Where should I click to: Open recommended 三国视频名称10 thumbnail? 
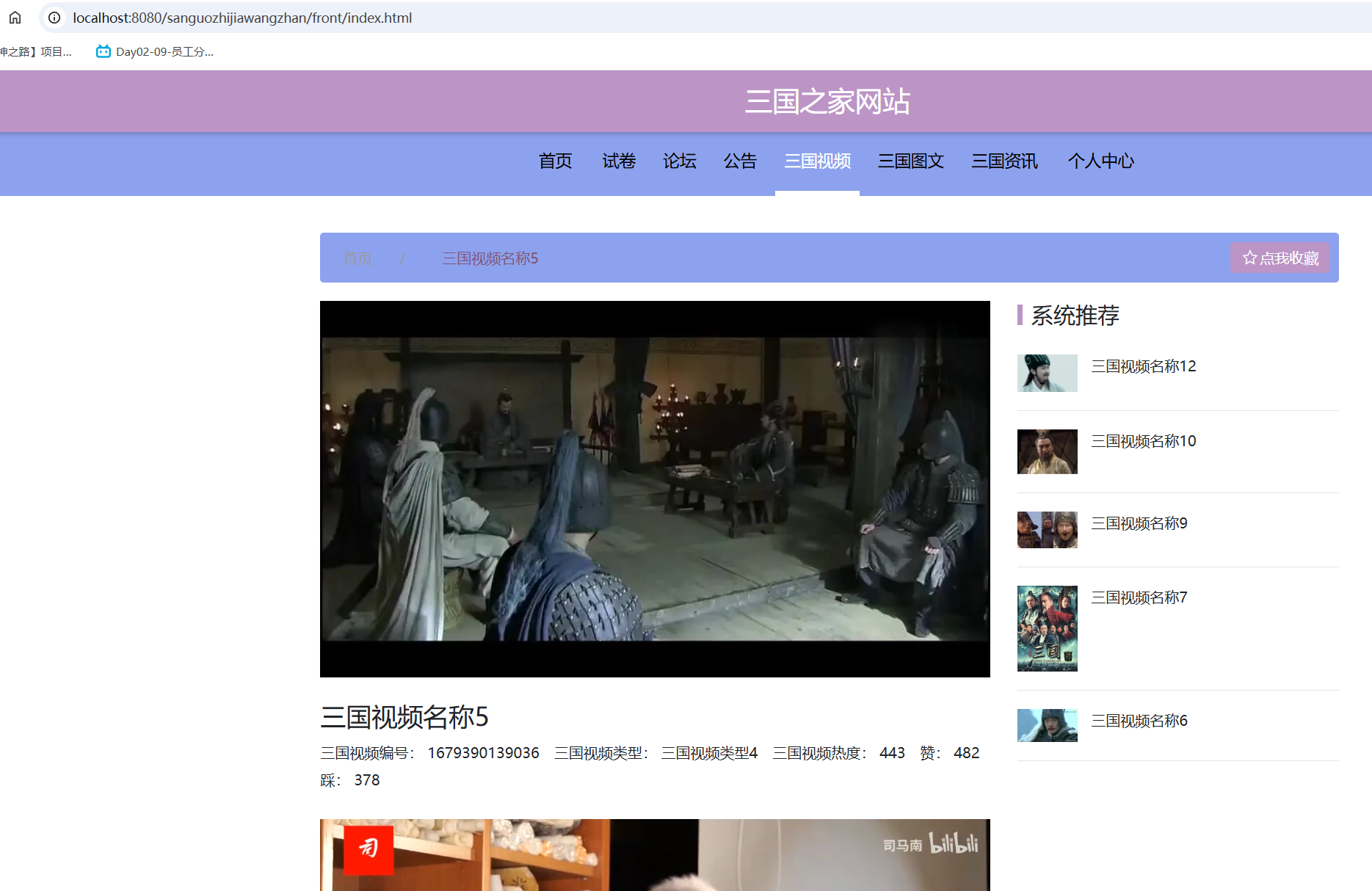[x=1048, y=451]
